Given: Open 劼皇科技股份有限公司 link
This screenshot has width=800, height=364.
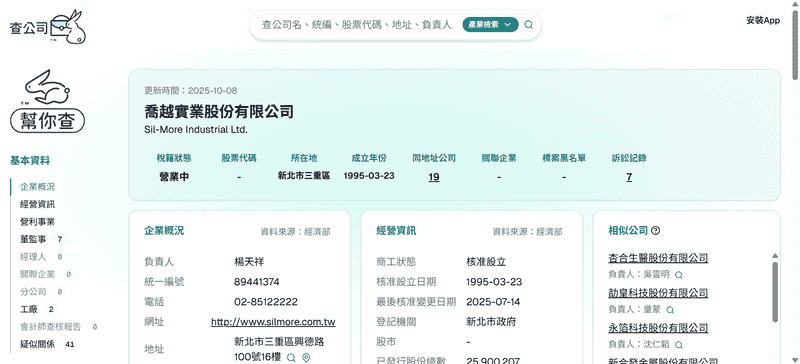Looking at the screenshot, I should [658, 293].
